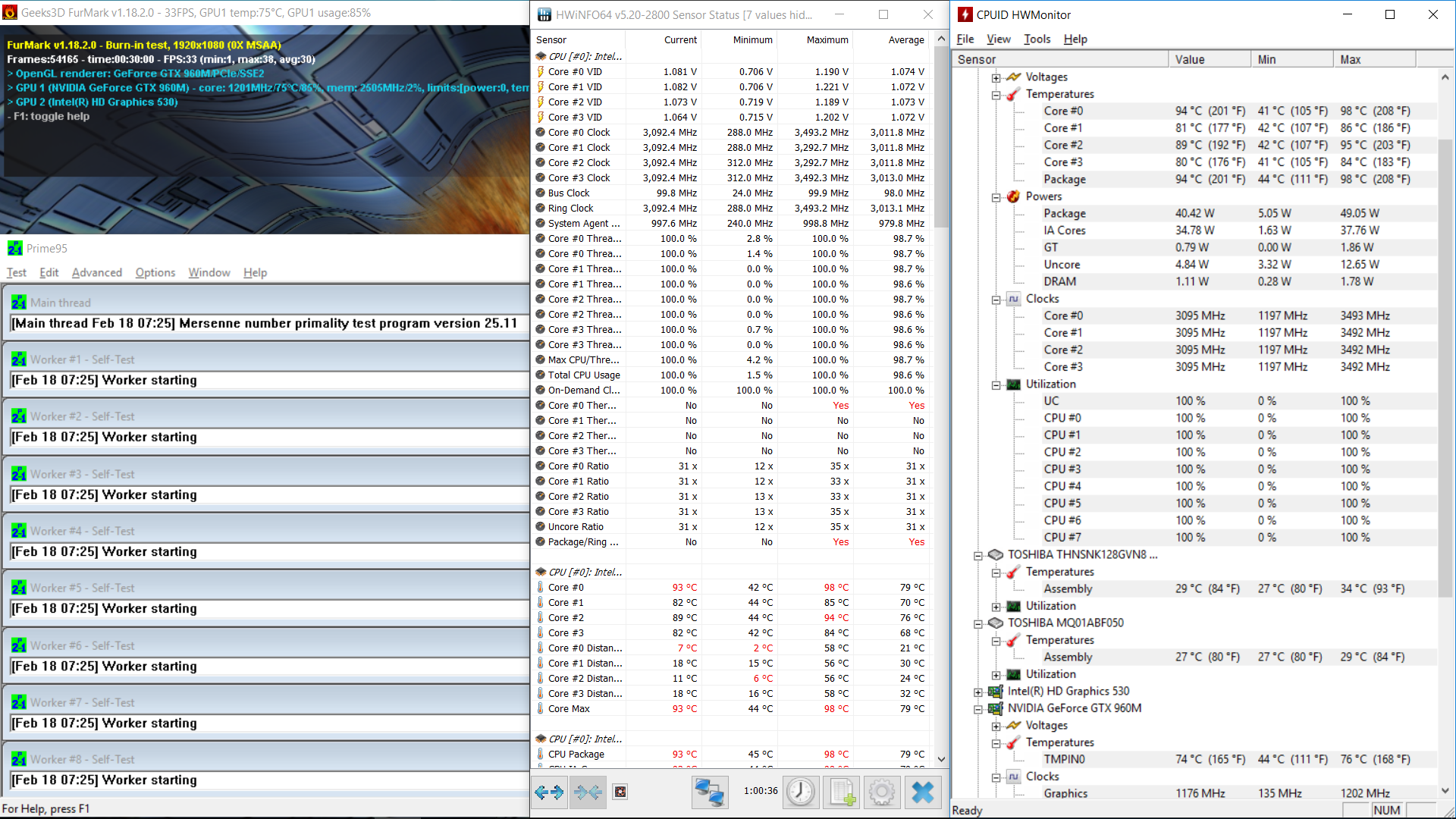Open the HWMonitor View menu
1456x819 pixels.
[x=999, y=39]
